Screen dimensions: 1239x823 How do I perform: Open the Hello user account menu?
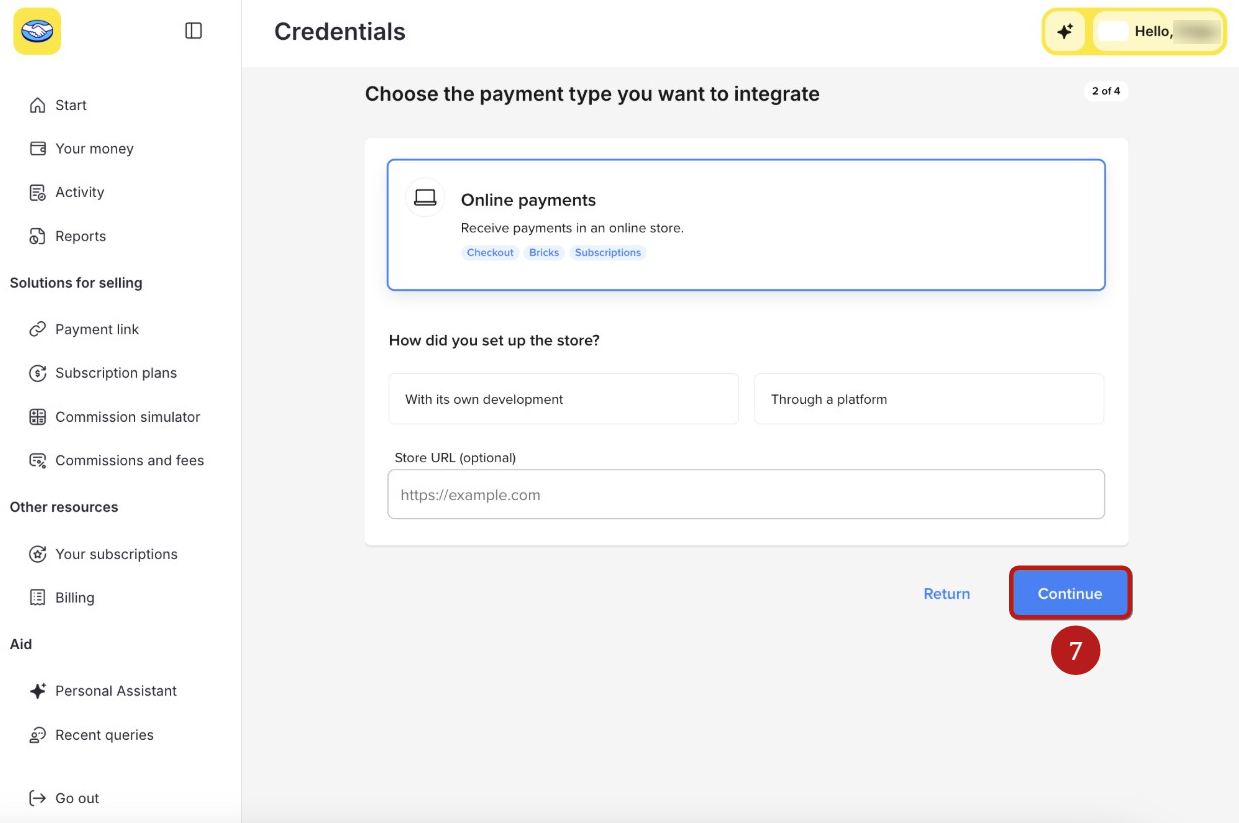(x=1158, y=31)
